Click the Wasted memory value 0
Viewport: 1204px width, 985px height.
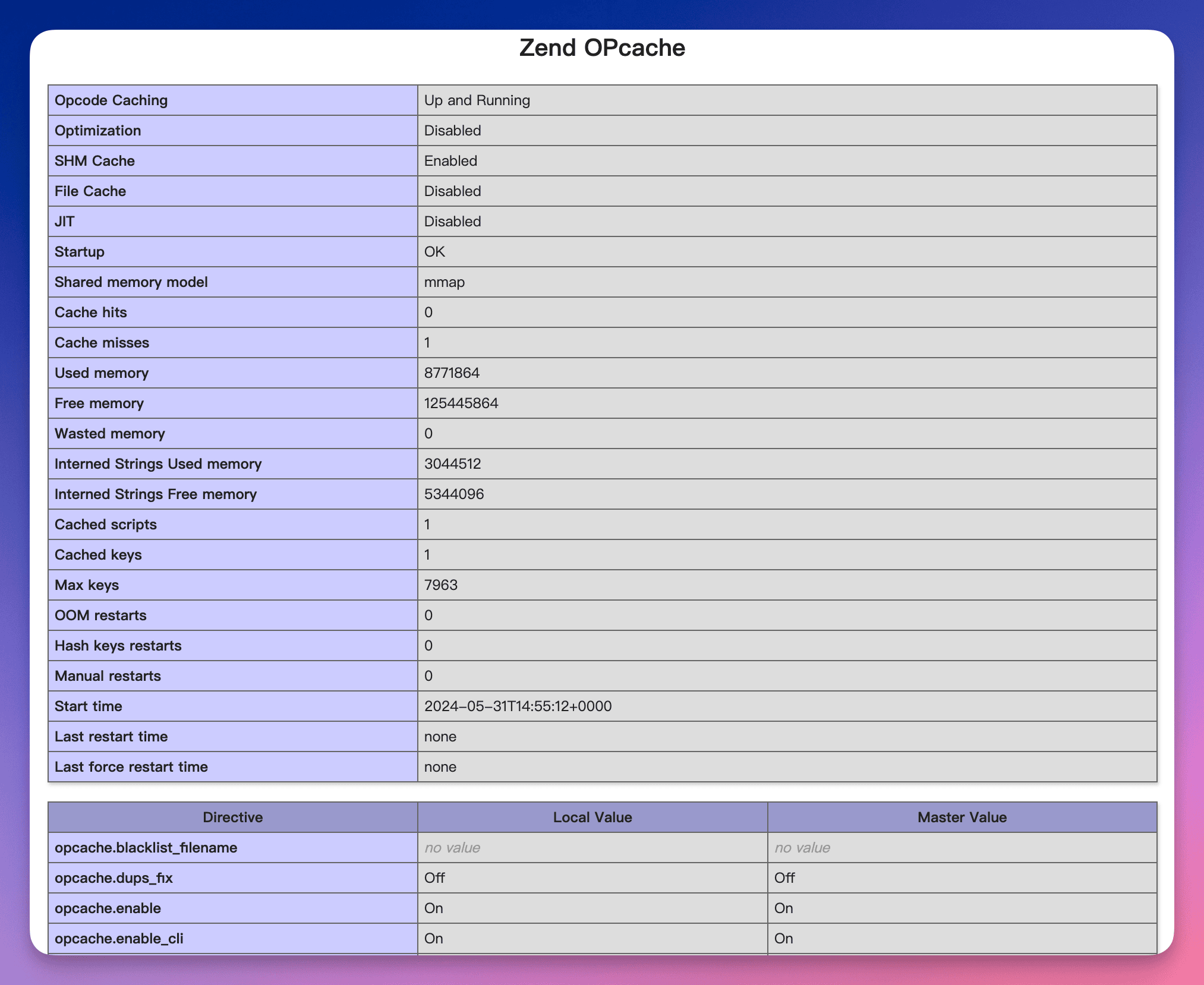[428, 434]
